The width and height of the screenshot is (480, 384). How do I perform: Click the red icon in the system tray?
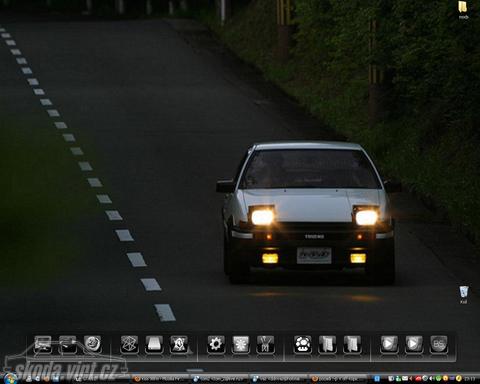pos(418,378)
